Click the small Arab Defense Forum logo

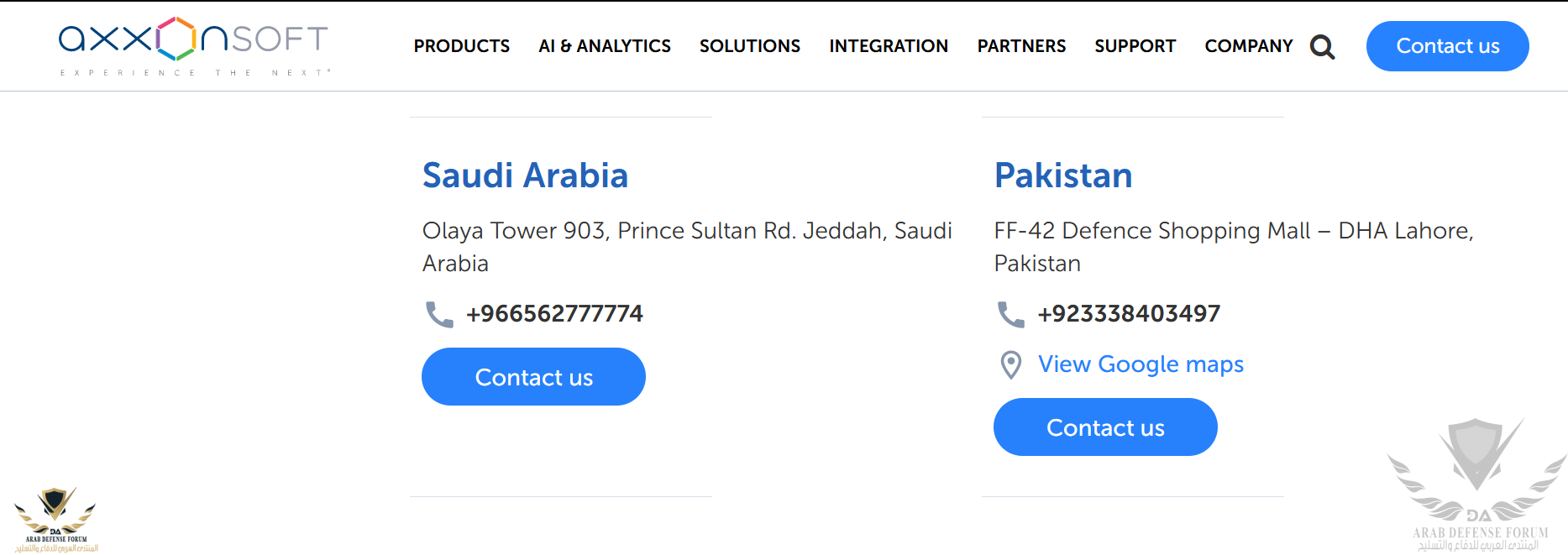tap(55, 520)
